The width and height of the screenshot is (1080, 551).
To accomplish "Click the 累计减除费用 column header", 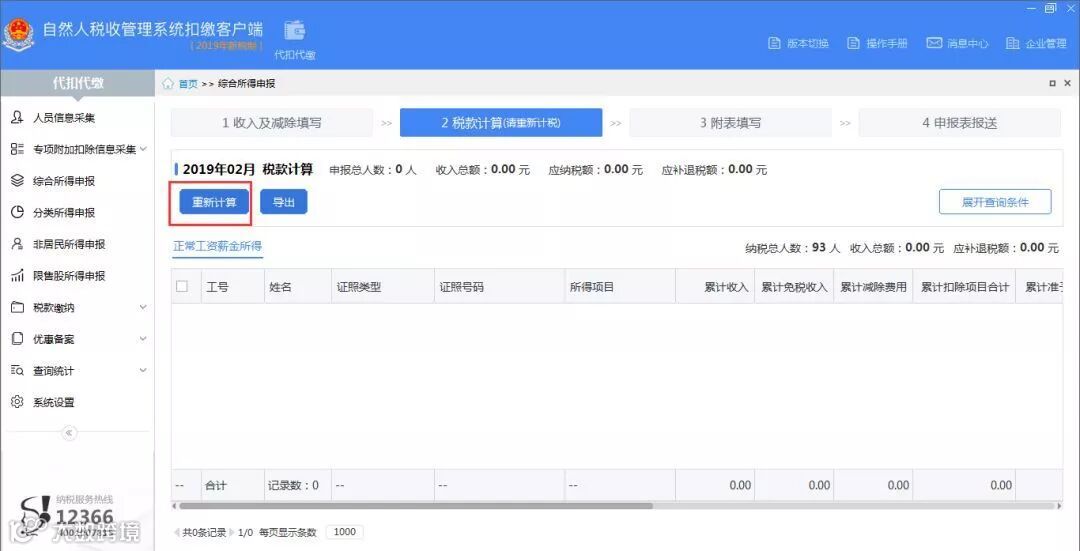I will (x=873, y=287).
